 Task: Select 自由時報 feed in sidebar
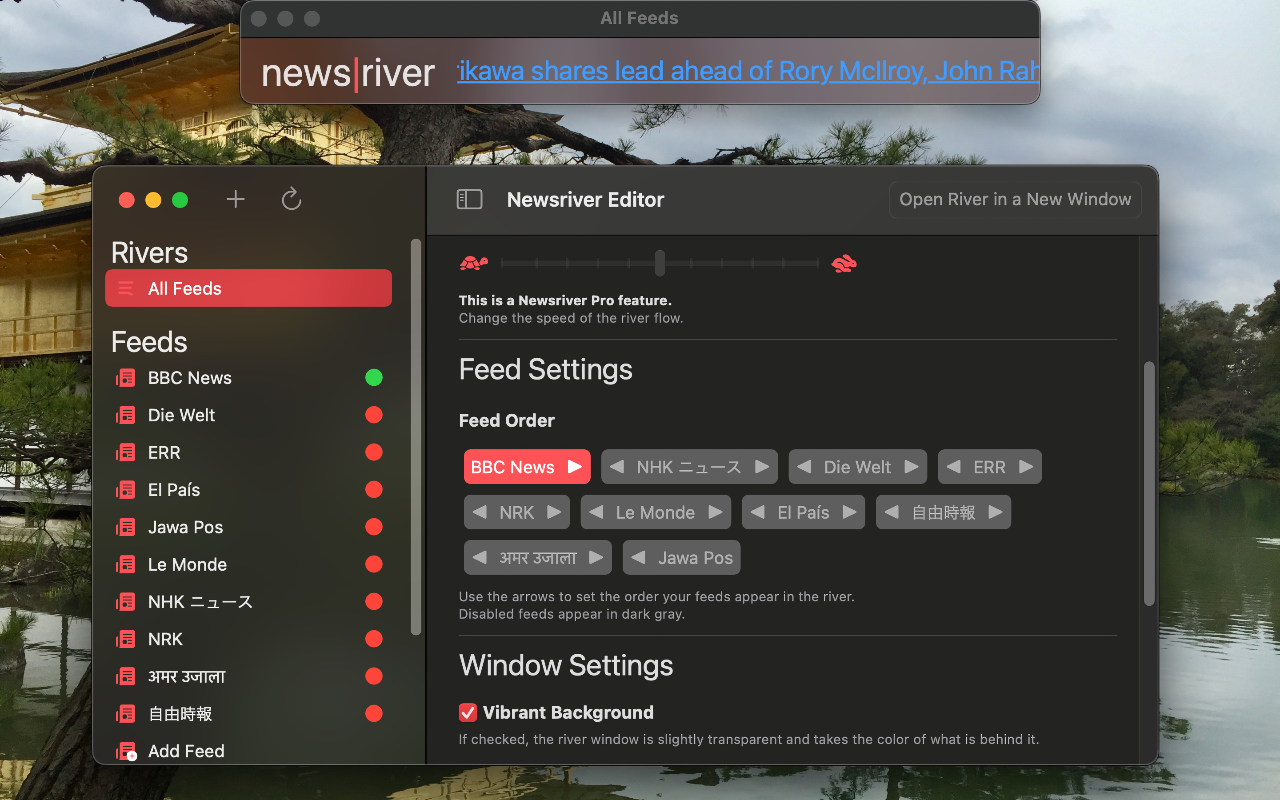click(248, 714)
